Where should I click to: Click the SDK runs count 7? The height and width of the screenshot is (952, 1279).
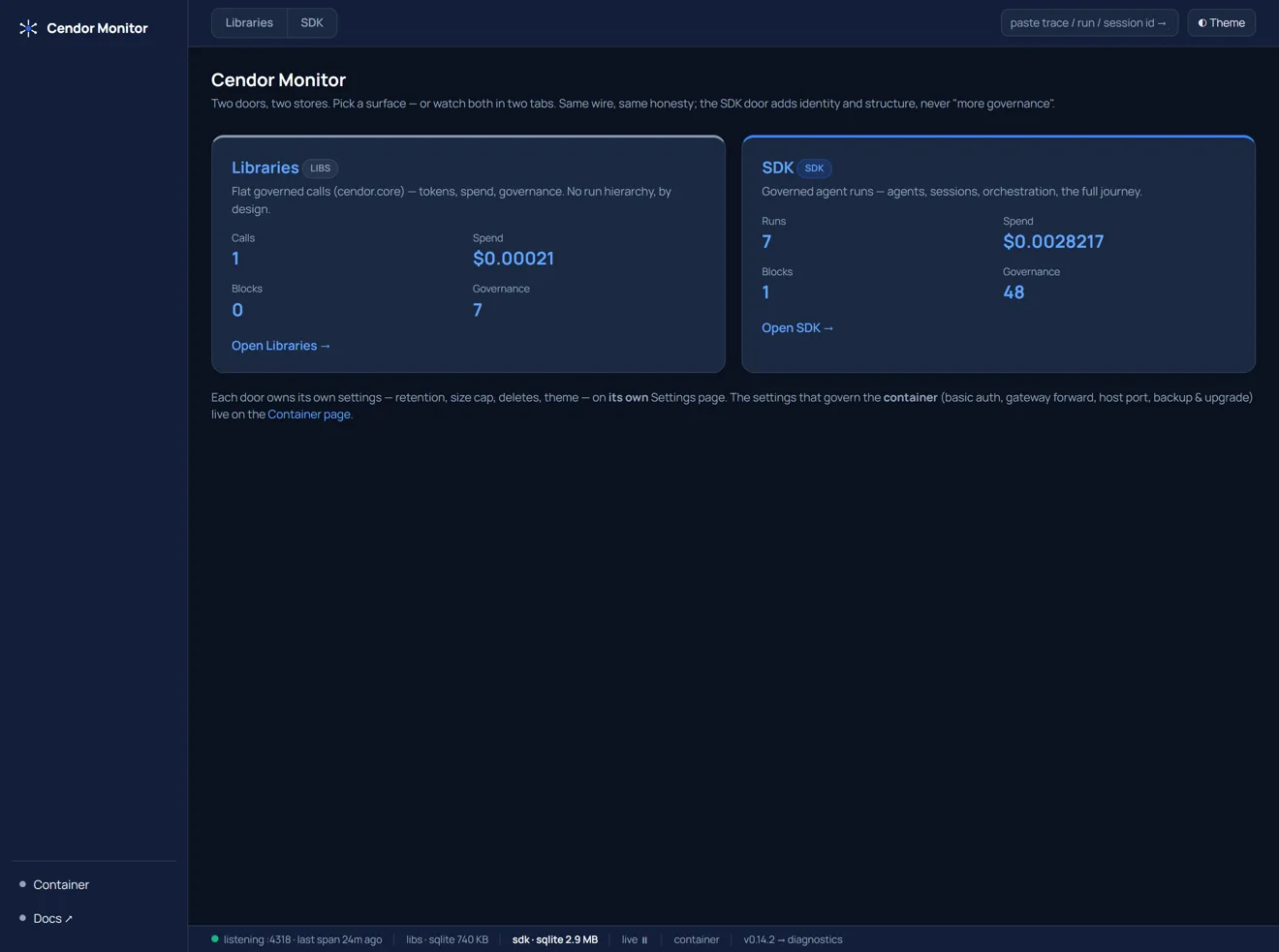point(766,241)
